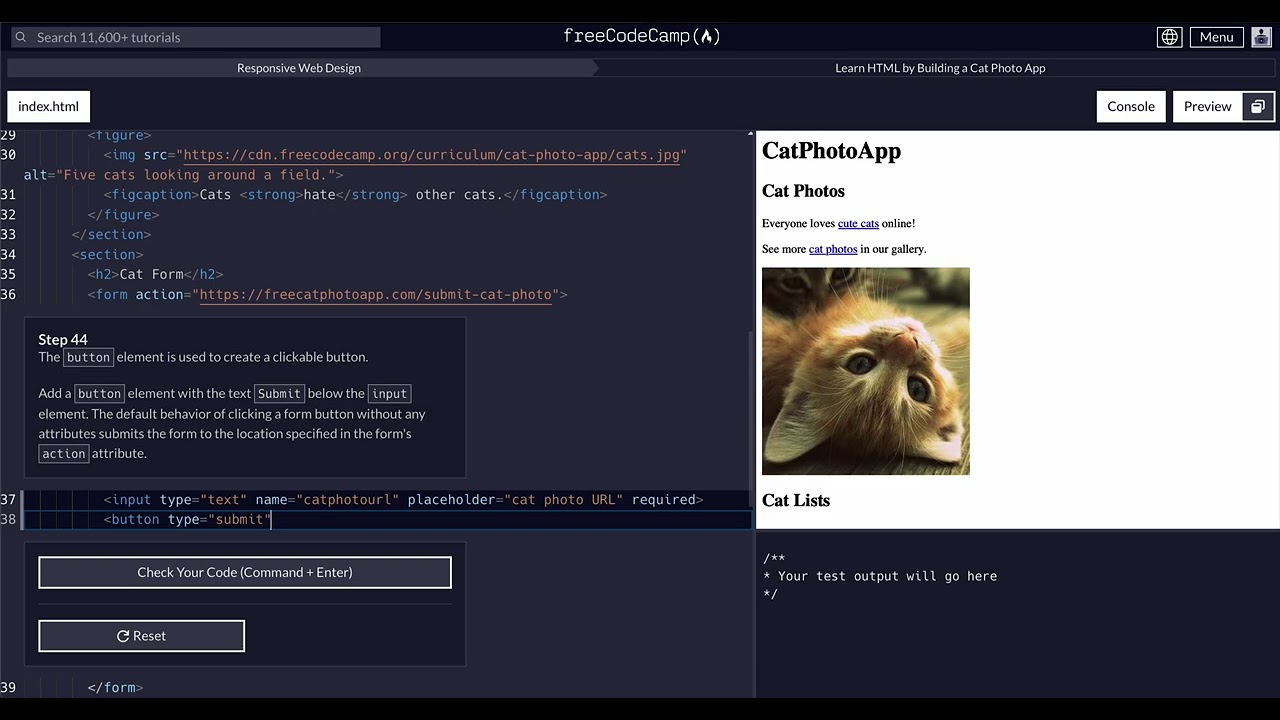Click the cats.jpg URL in line 30
Screen dimensions: 1280x720
[431, 155]
